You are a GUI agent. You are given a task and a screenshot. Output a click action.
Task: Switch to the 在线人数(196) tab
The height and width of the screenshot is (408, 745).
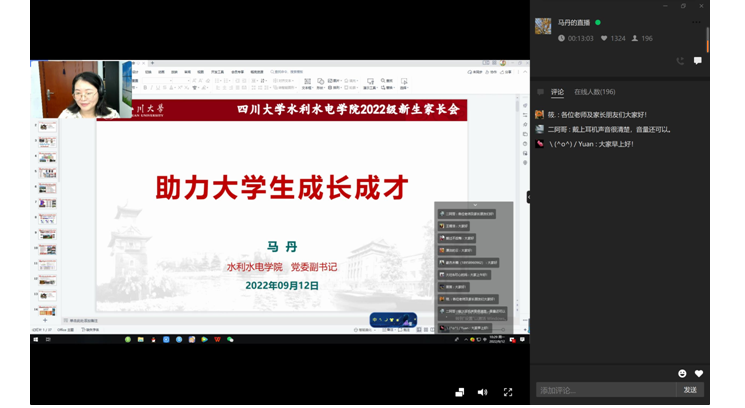(x=594, y=92)
